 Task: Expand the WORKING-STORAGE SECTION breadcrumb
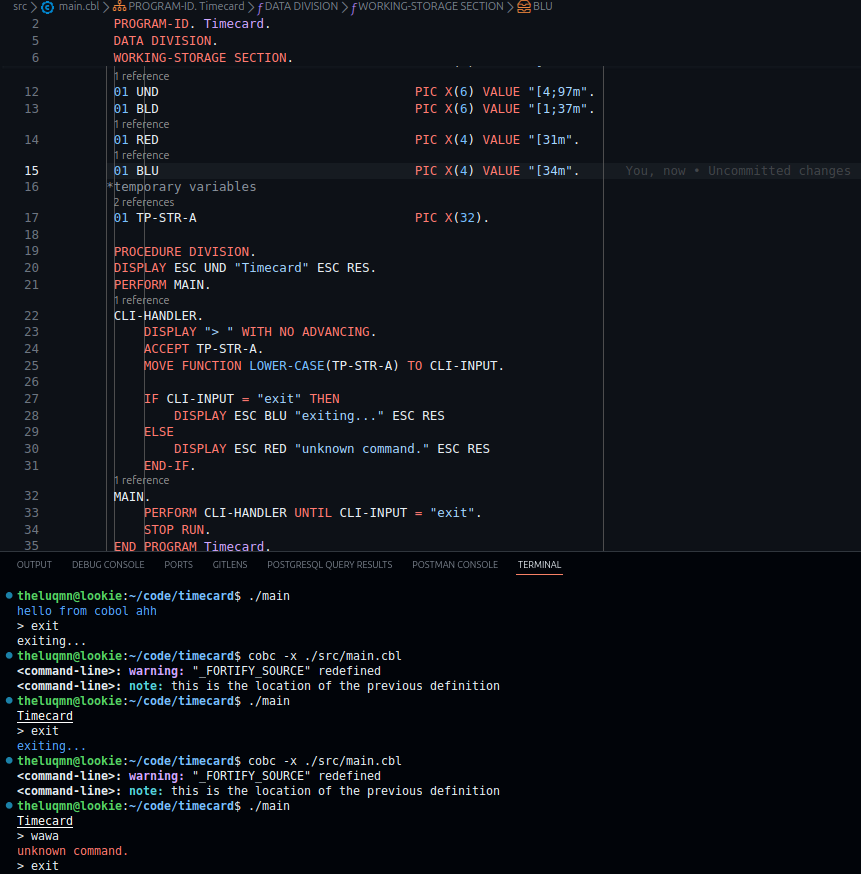pyautogui.click(x=430, y=7)
